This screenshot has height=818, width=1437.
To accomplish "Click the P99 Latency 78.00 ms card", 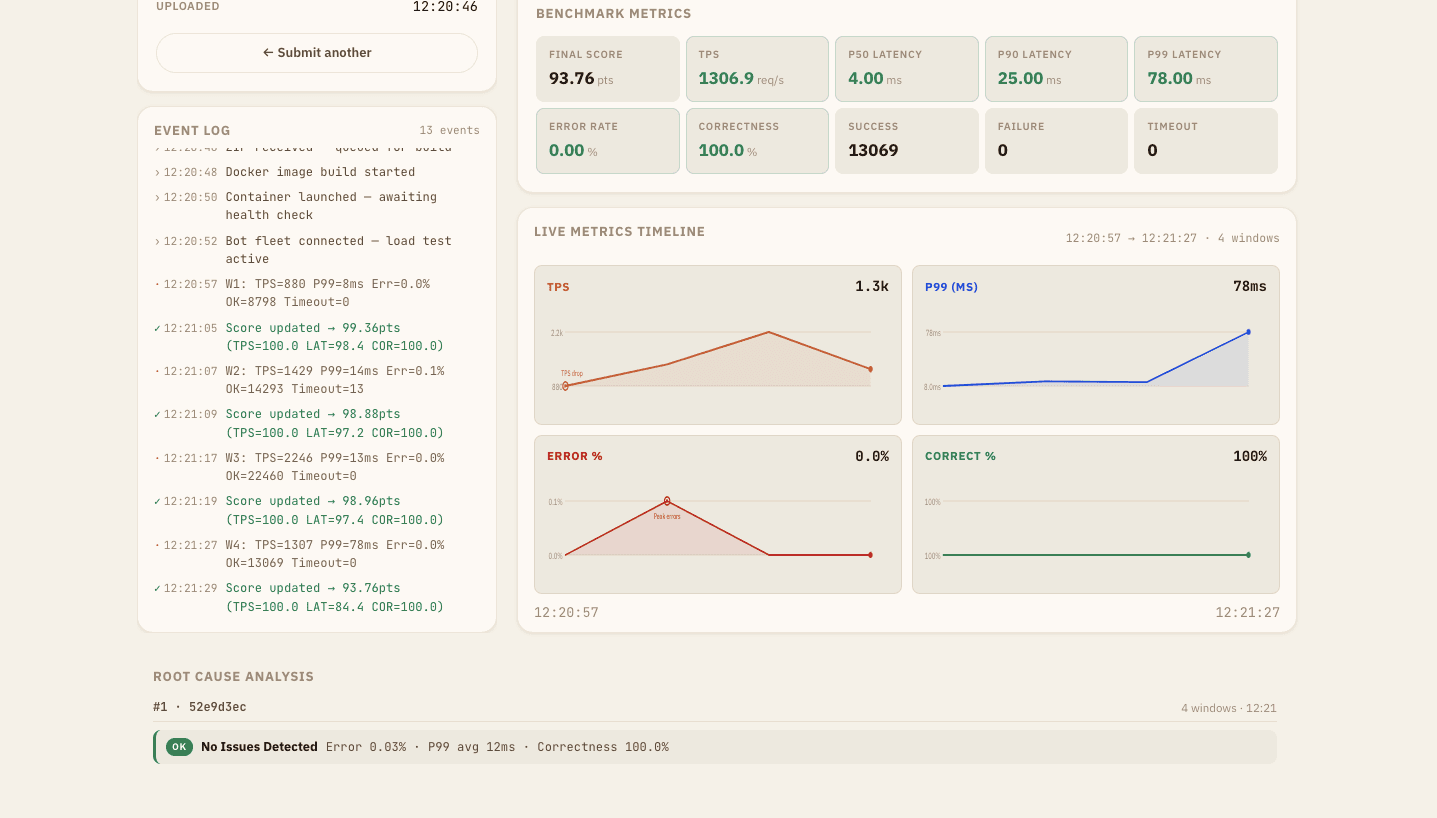I will pyautogui.click(x=1206, y=69).
